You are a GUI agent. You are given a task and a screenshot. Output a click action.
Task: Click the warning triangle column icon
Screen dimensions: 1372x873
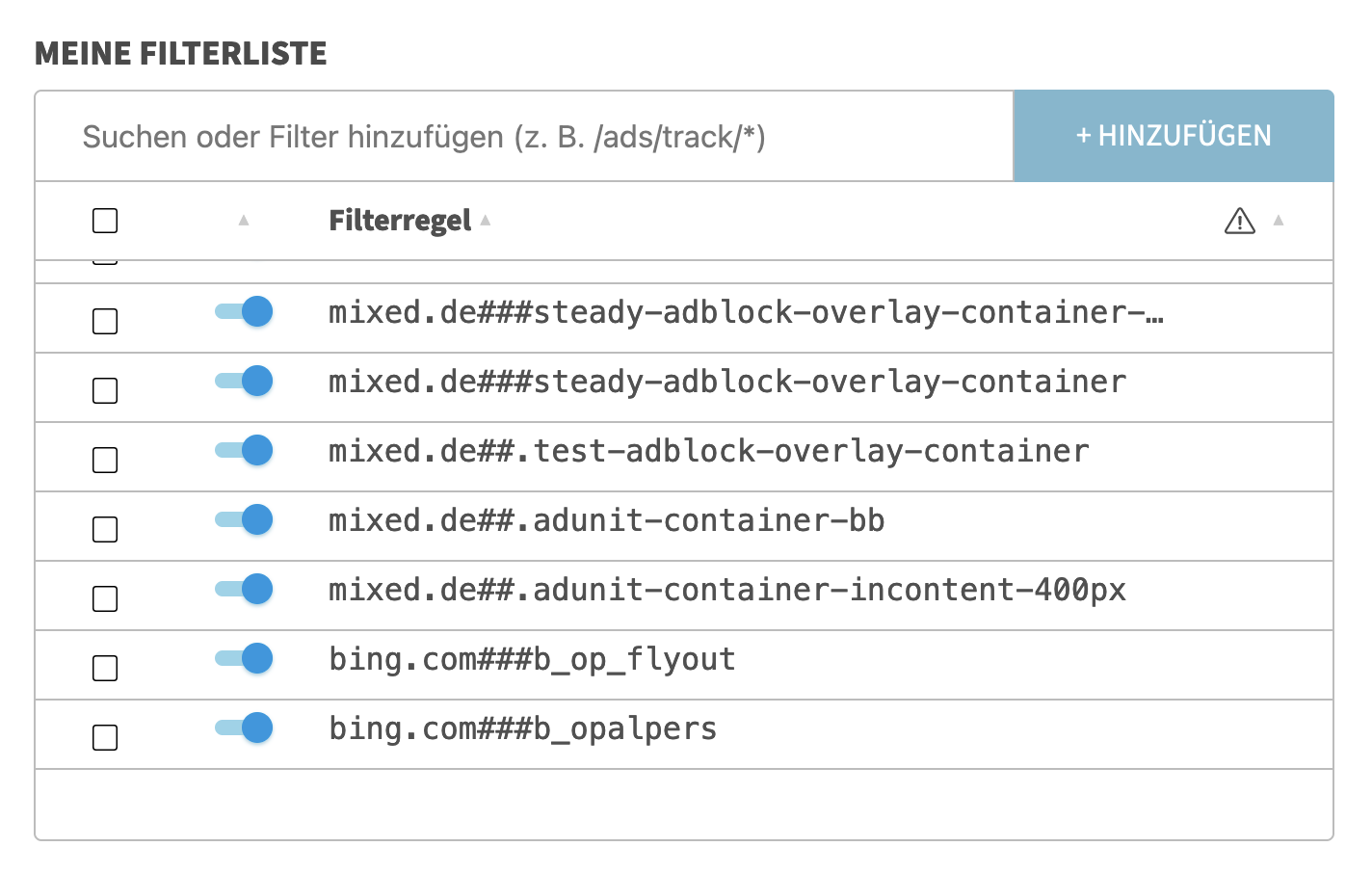tap(1239, 222)
